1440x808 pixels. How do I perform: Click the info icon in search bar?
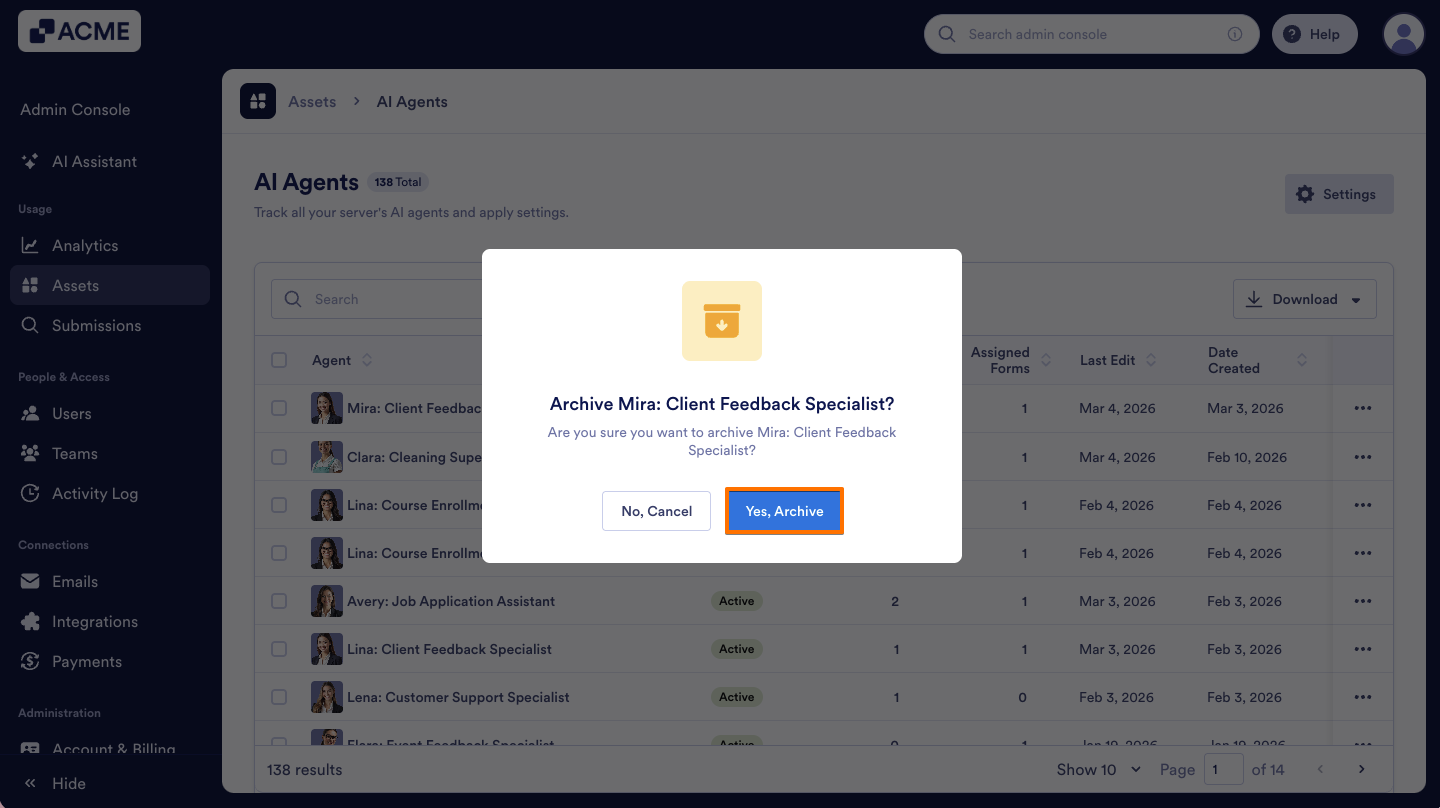pyautogui.click(x=1235, y=34)
